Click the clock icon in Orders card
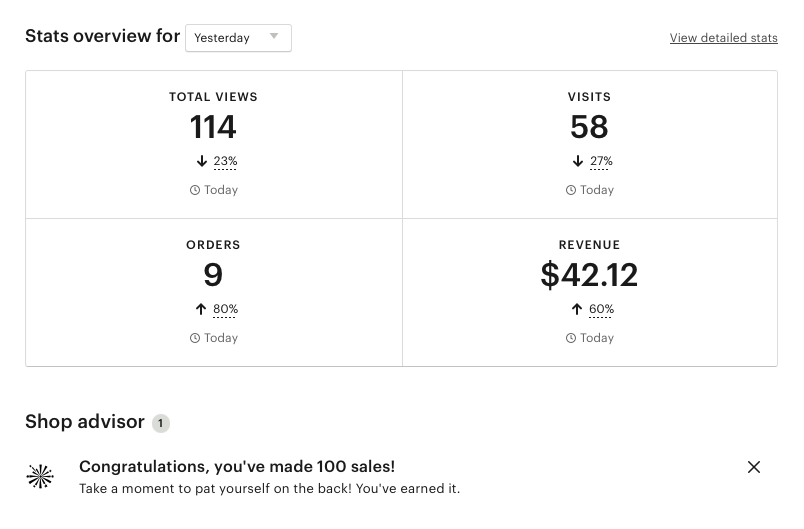The image size is (804, 529). 195,338
